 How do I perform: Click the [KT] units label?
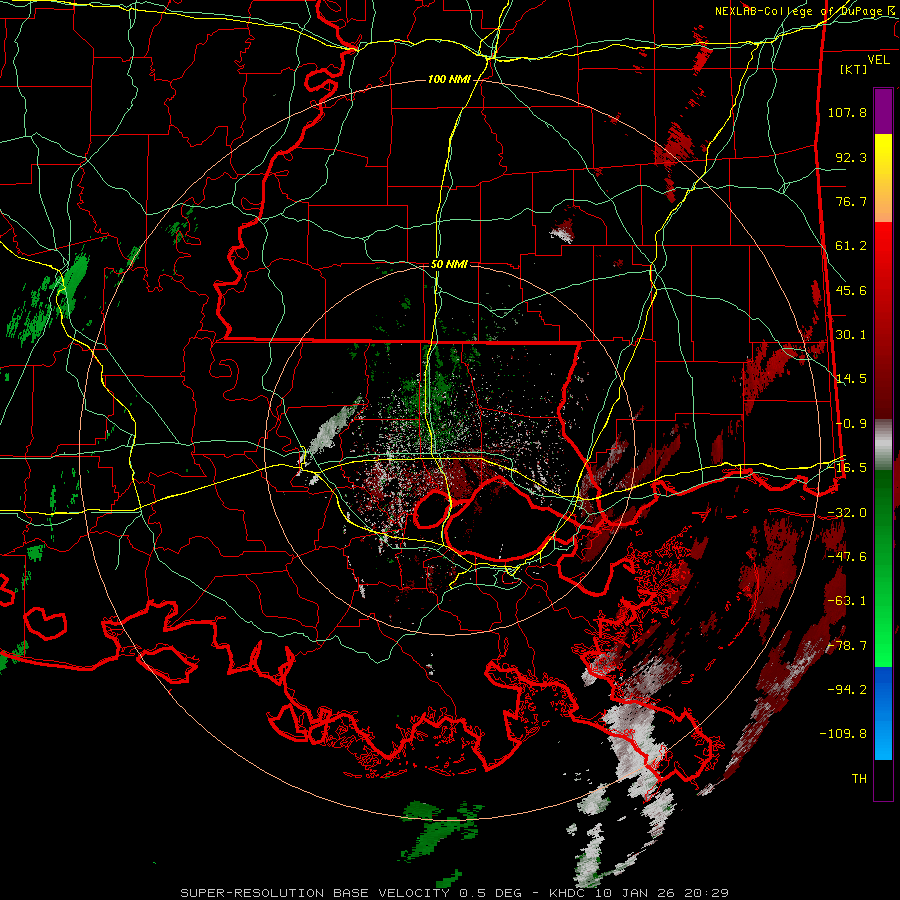(x=854, y=69)
